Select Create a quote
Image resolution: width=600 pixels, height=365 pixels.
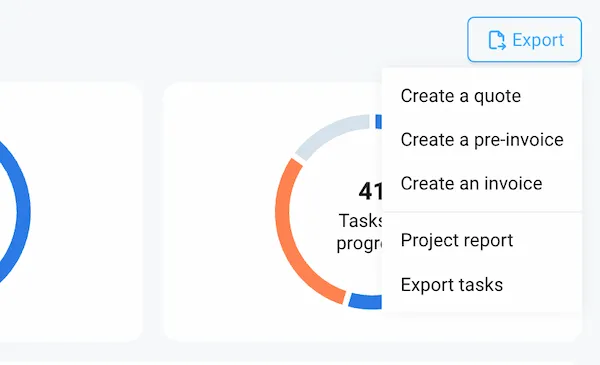(461, 96)
